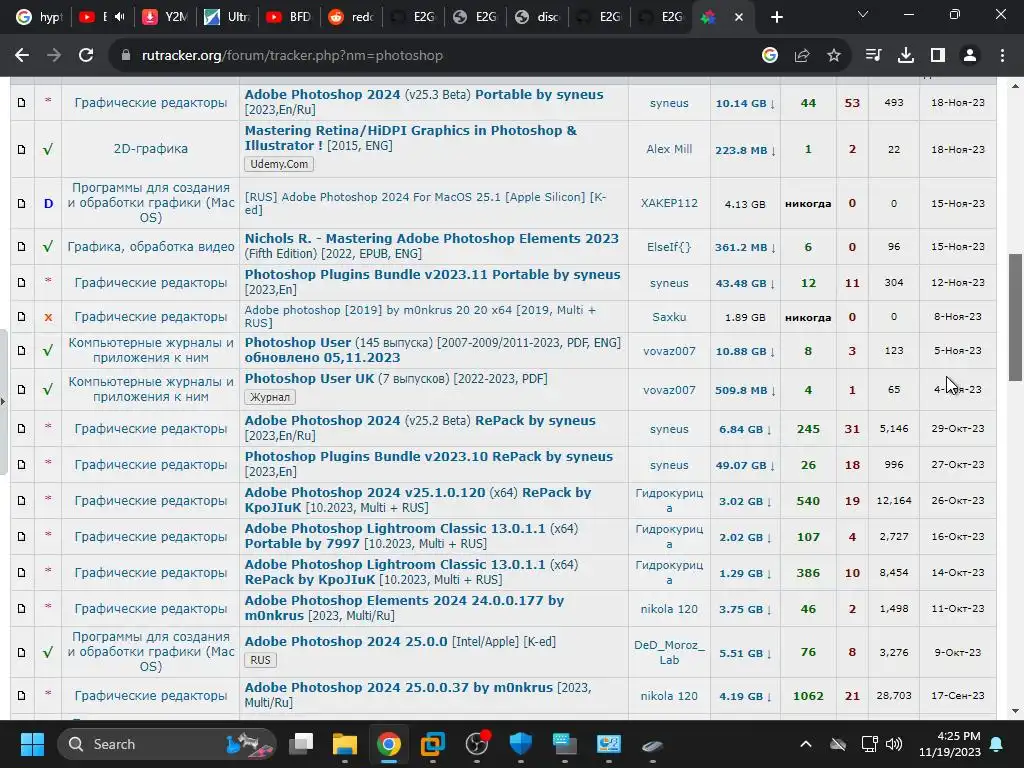Download the 10.88 GB torrent
1024x768 pixels.
click(745, 351)
